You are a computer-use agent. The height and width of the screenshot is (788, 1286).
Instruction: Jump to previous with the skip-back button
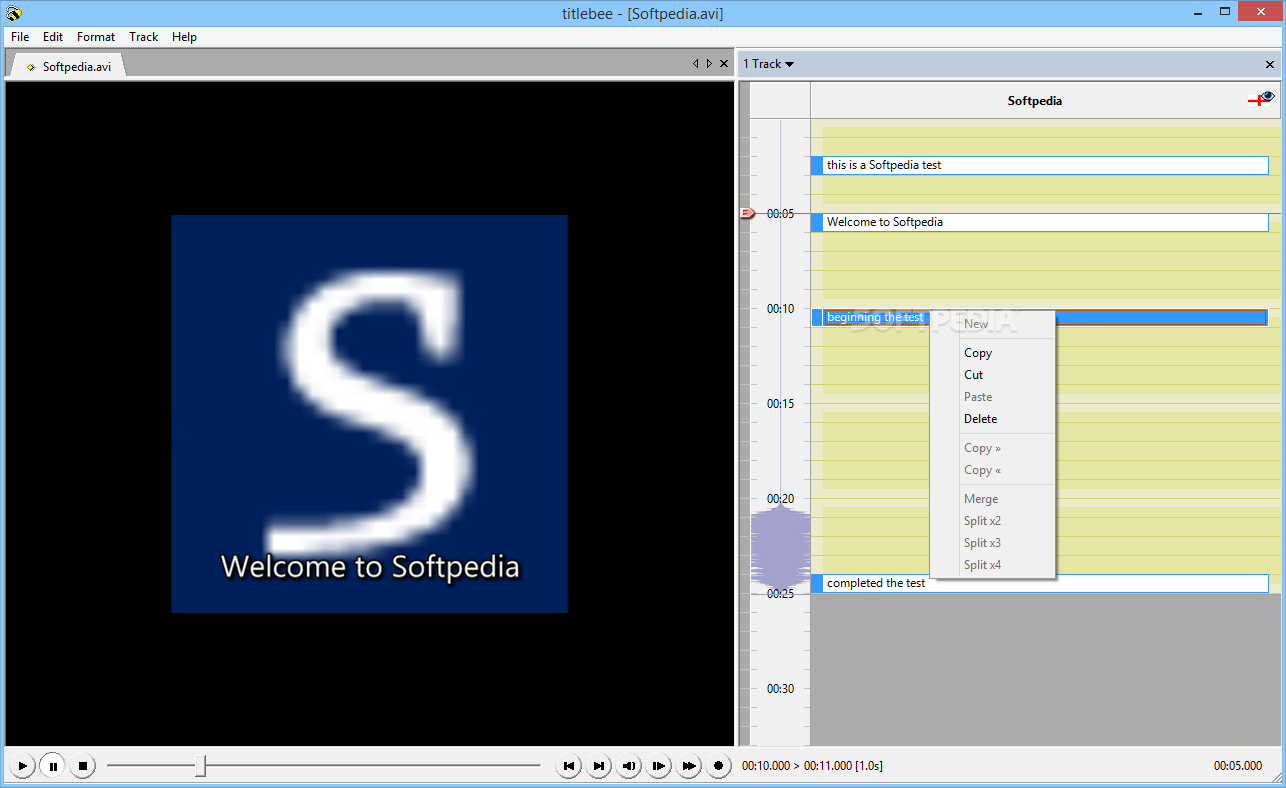pyautogui.click(x=569, y=766)
